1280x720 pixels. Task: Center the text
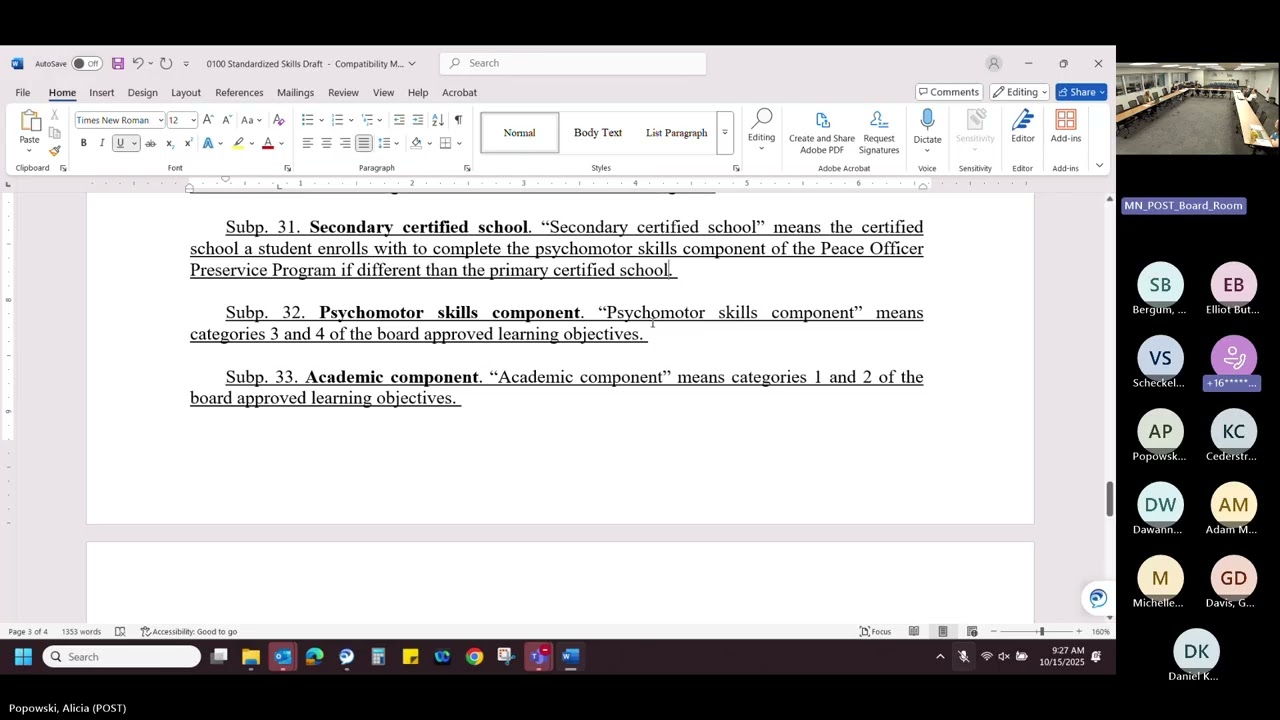(326, 143)
